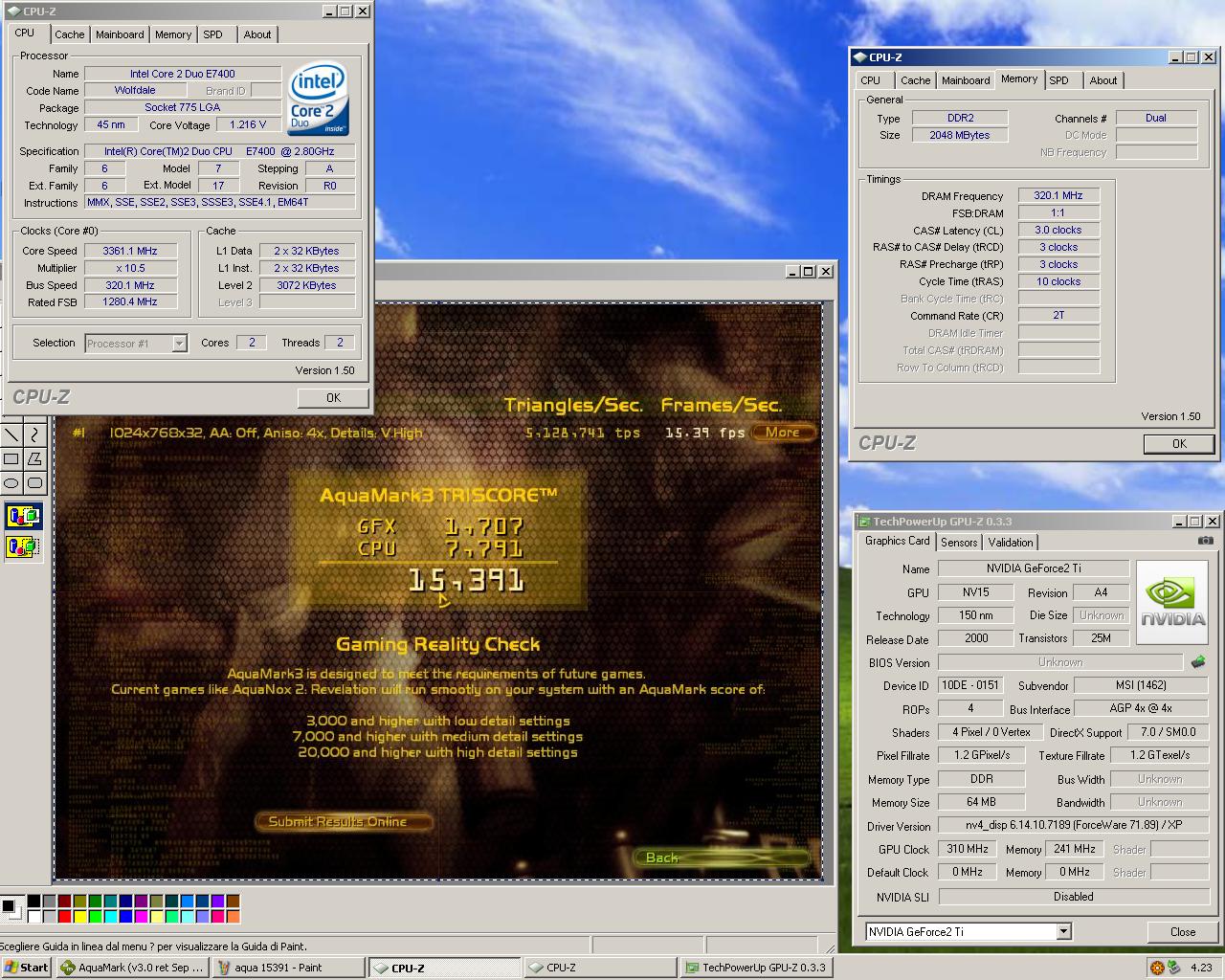
Task: Pick the magenta color swatch in Paint palette
Action: point(141,917)
